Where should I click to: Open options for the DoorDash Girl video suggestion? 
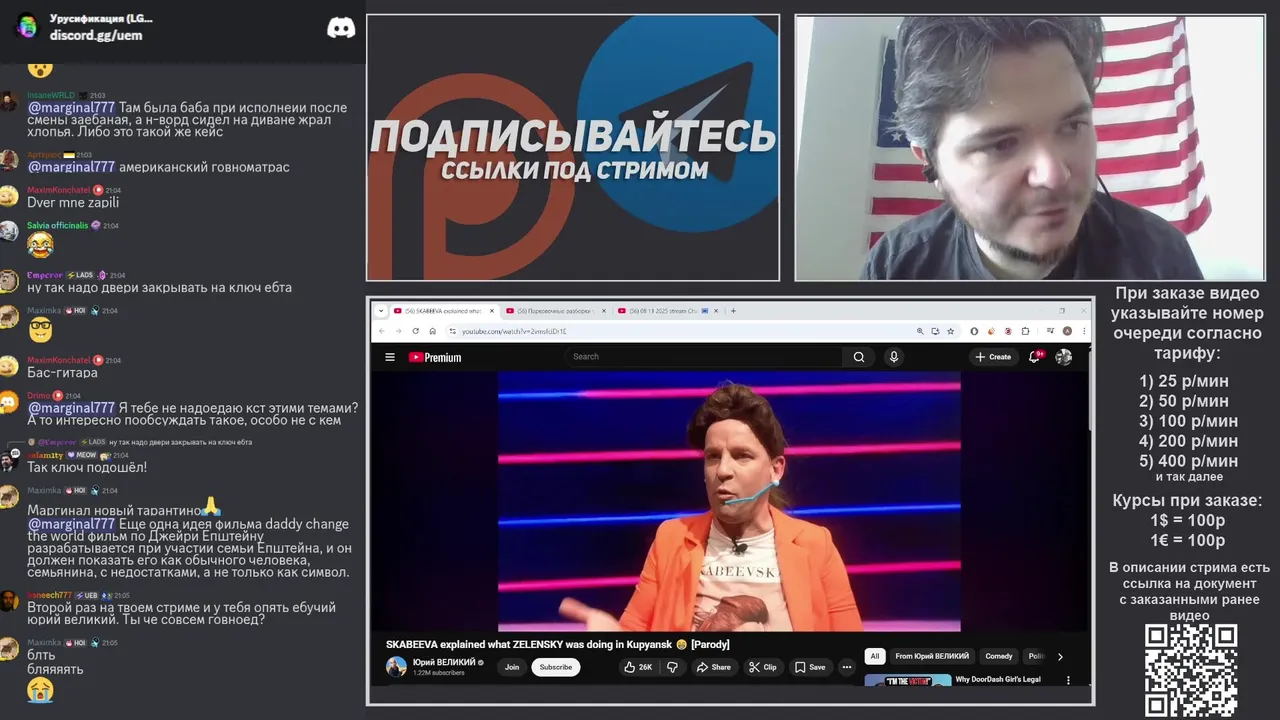[1068, 680]
